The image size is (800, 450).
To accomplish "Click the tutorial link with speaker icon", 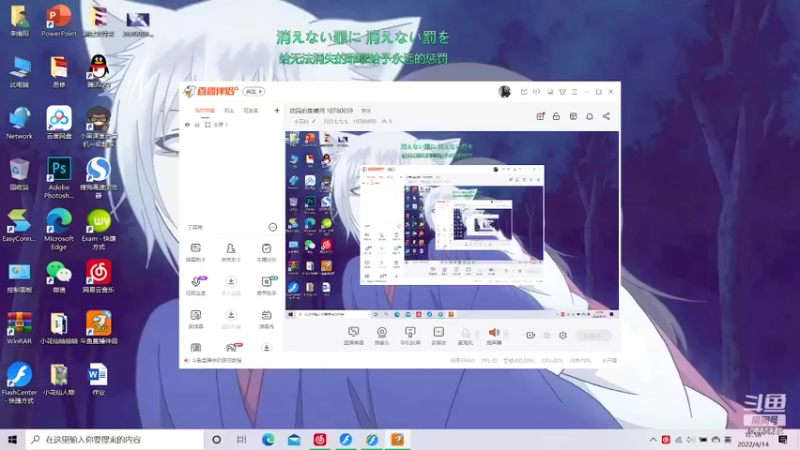I will pyautogui.click(x=213, y=360).
